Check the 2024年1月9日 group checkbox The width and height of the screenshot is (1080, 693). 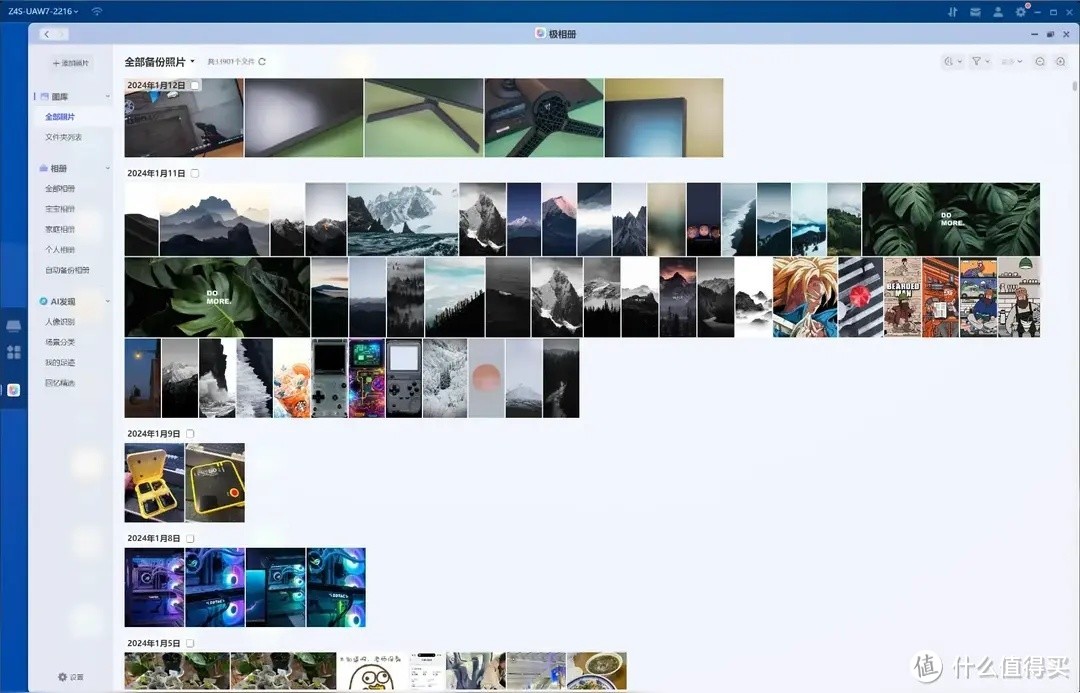190,434
